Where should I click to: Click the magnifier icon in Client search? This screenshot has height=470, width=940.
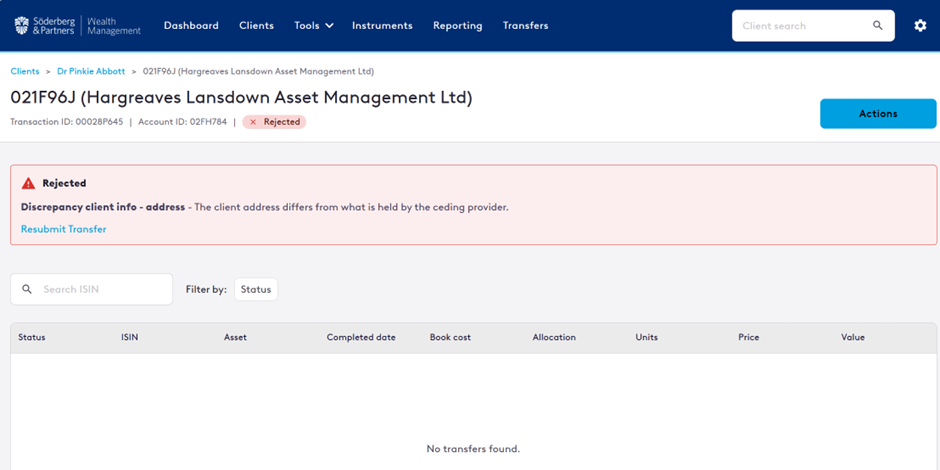pos(878,26)
